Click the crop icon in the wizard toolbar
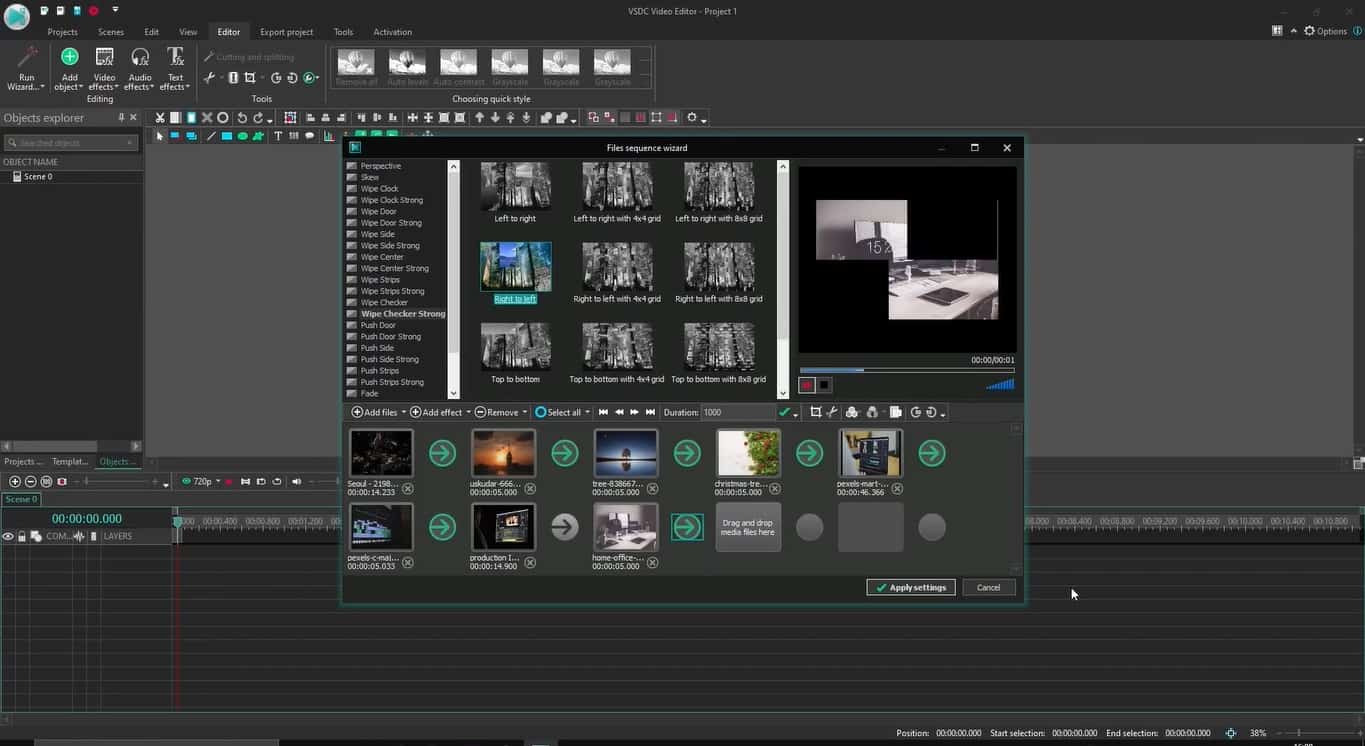This screenshot has width=1365, height=746. [x=816, y=412]
